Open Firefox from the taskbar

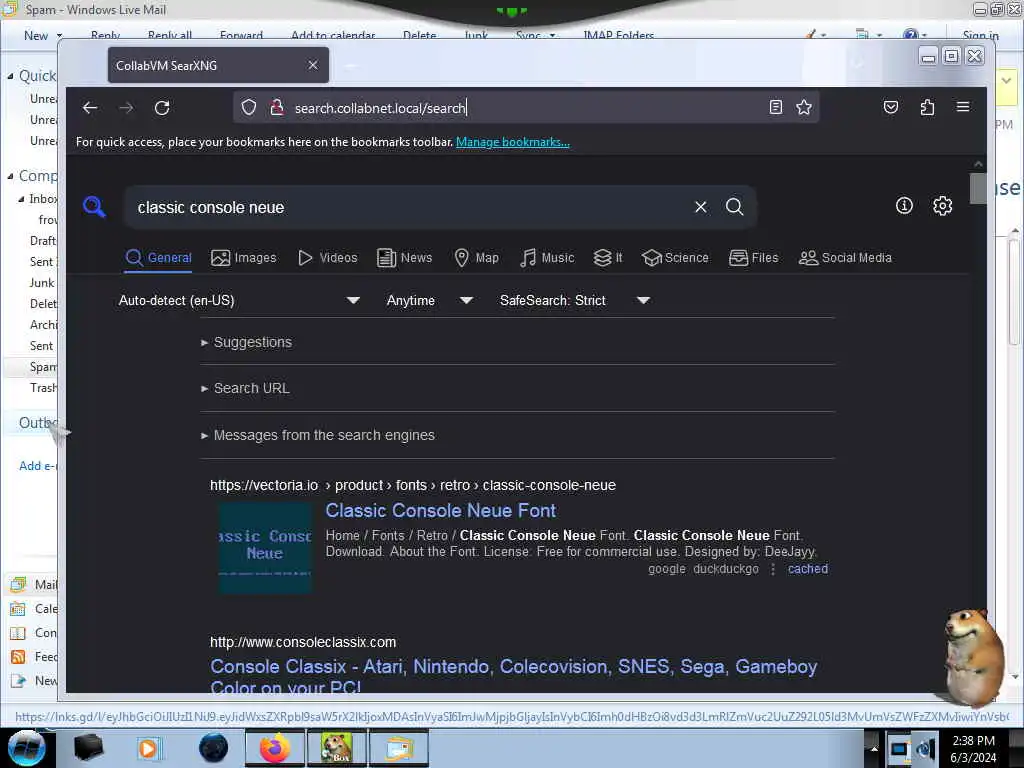[275, 748]
